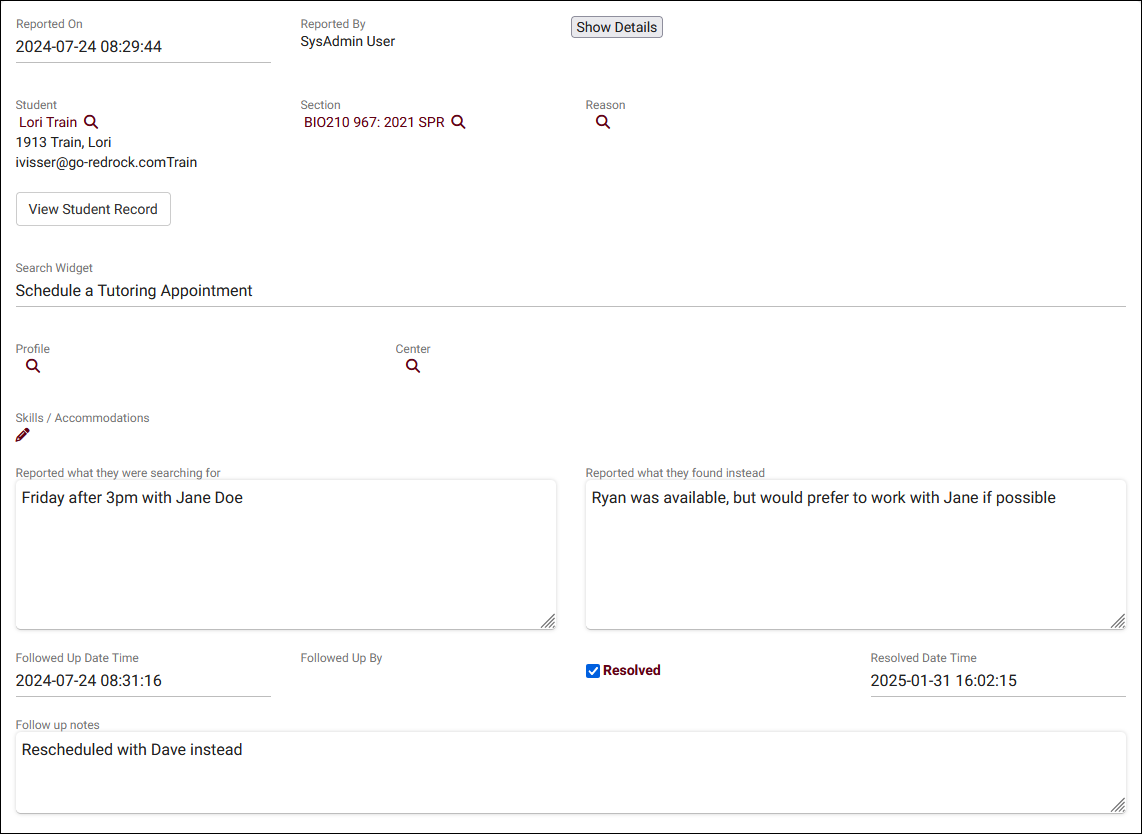Screen dimensions: 1142x834
Task: Focus the Resolved Date Time field
Action: (997, 681)
